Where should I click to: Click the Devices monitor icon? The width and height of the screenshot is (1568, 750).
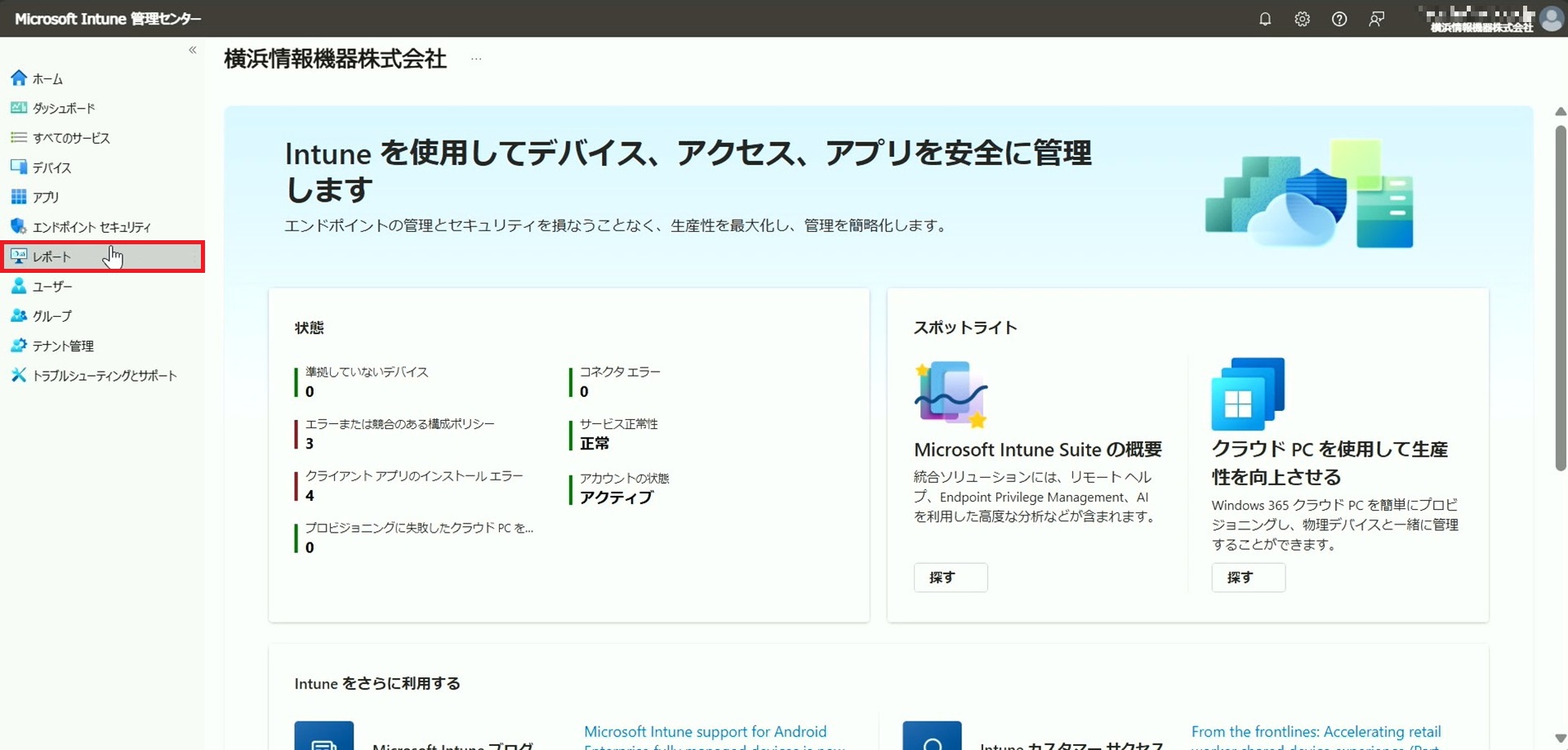click(19, 167)
